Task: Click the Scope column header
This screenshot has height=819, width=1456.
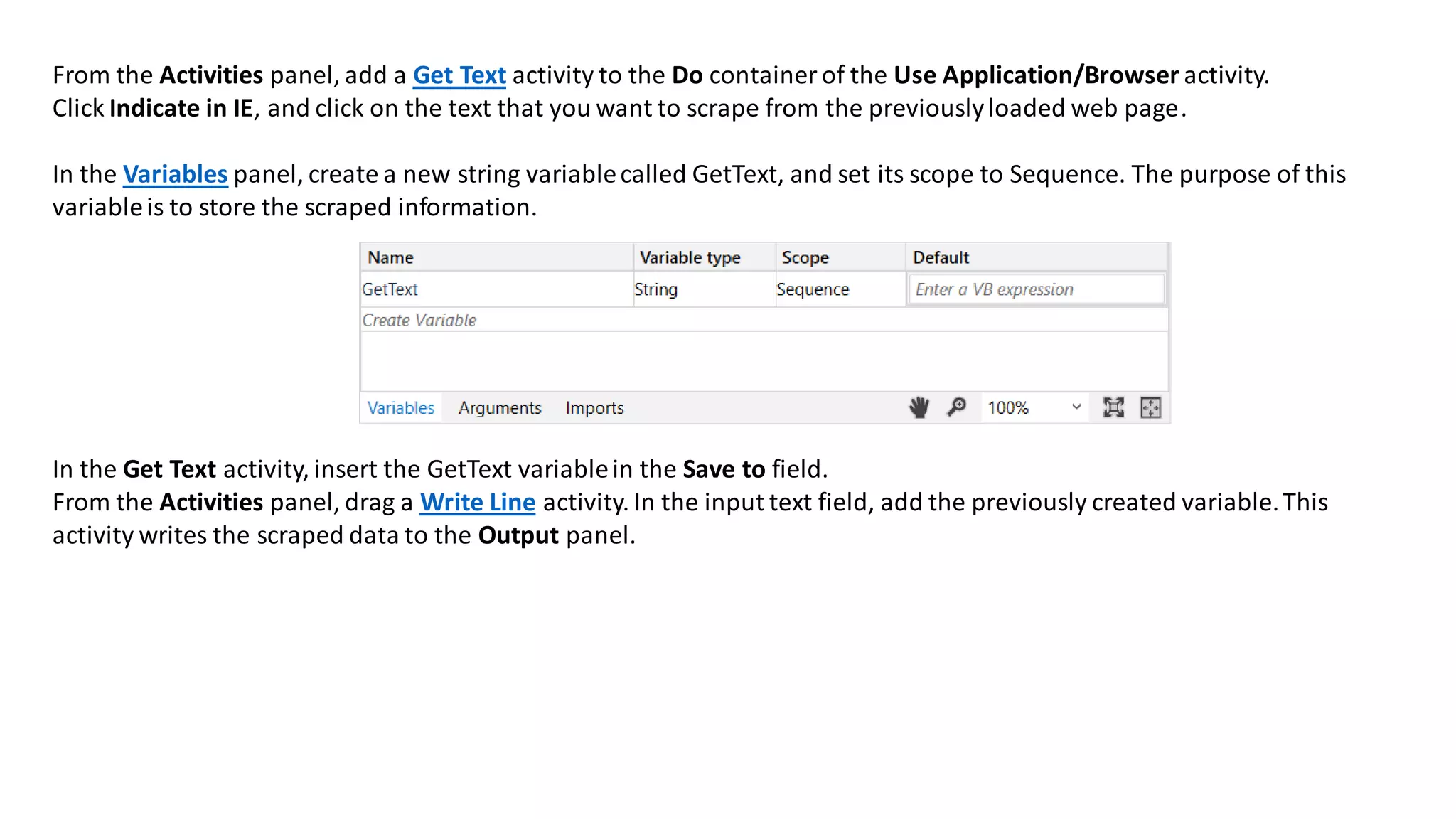Action: (x=805, y=257)
